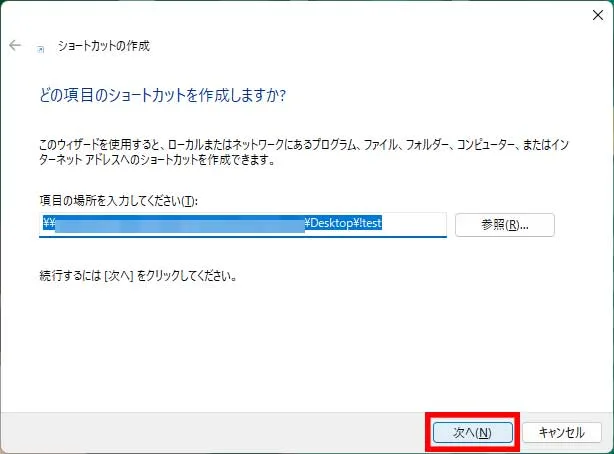This screenshot has width=614, height=454.
Task: Click the leading ¥¥ of the path
Action: click(x=48, y=225)
